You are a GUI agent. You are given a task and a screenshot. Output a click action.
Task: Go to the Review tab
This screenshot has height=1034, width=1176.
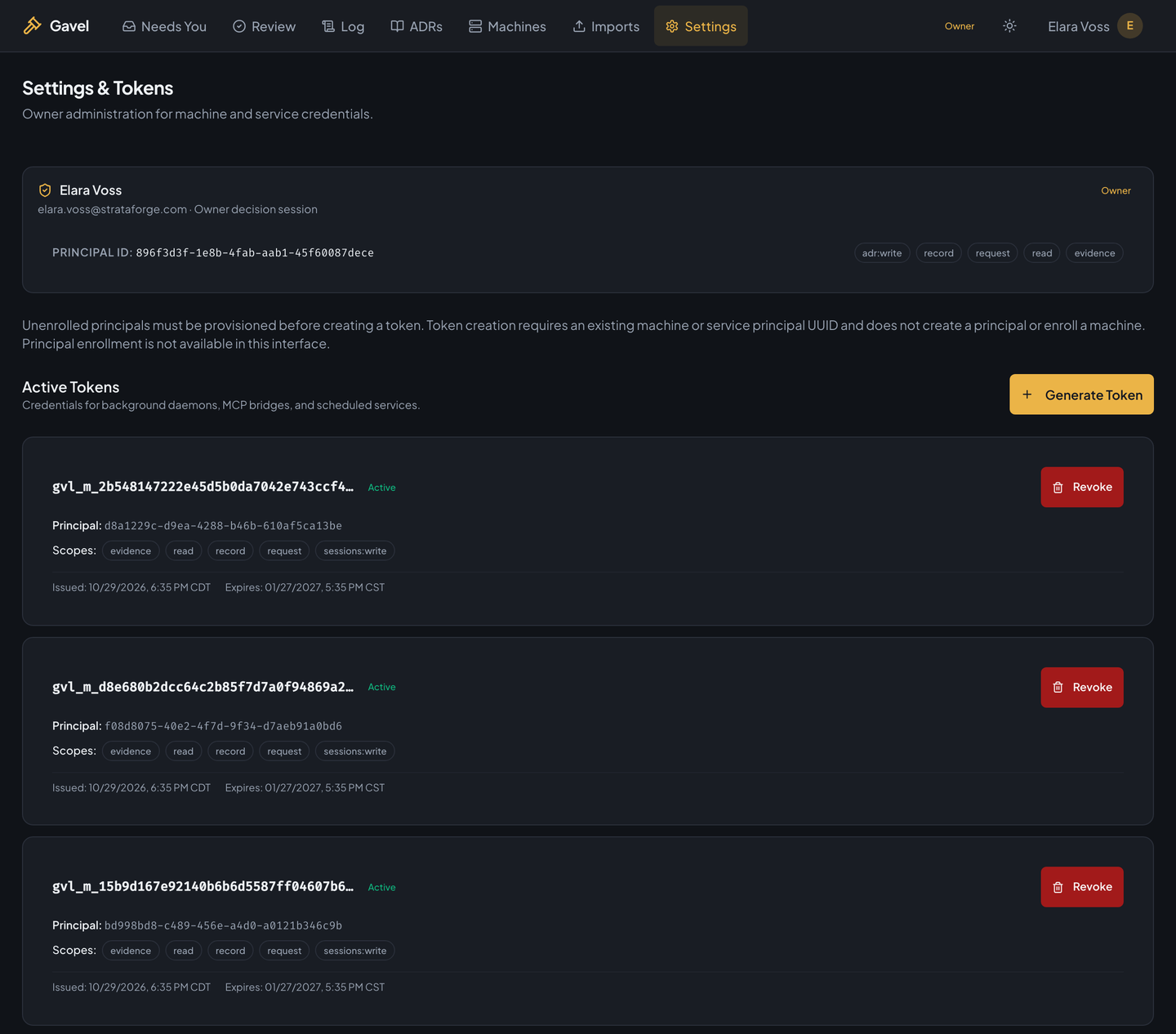(264, 26)
